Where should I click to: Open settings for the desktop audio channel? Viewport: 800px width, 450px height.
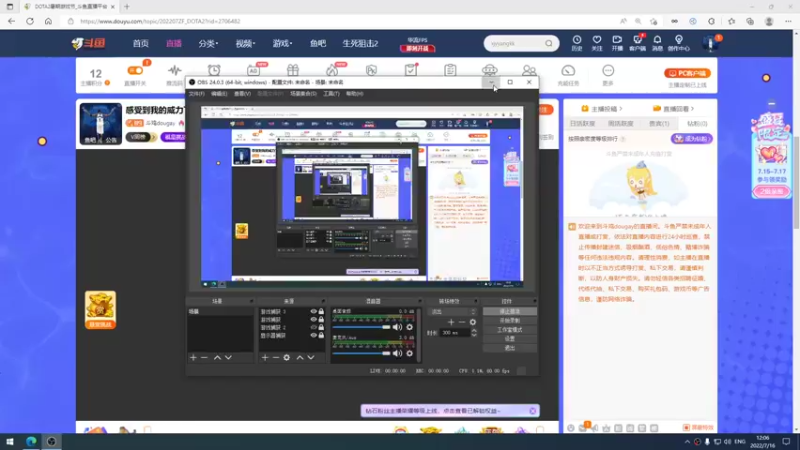click(409, 327)
